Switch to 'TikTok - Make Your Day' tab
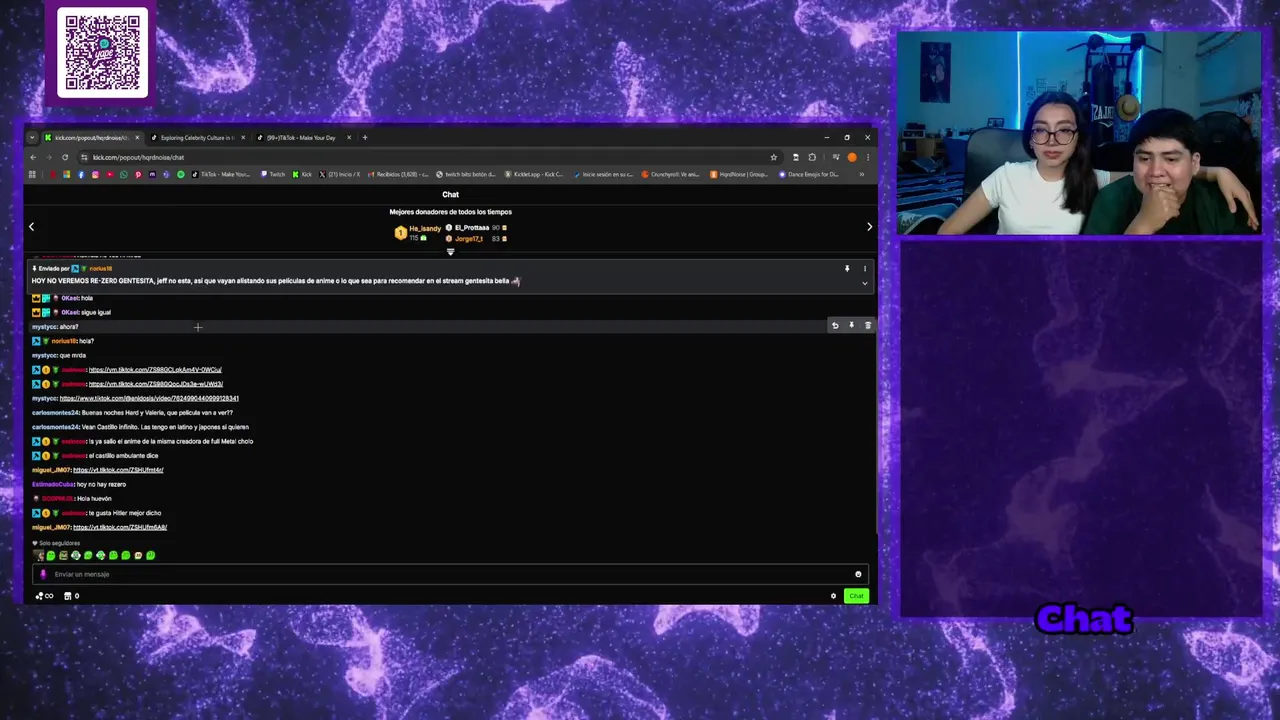Screen dimensions: 1280x720 pos(300,137)
